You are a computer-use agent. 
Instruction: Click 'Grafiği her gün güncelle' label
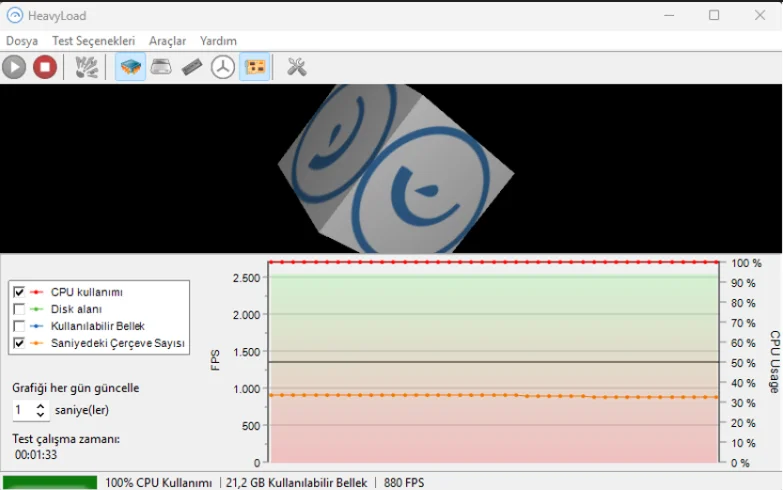76,388
